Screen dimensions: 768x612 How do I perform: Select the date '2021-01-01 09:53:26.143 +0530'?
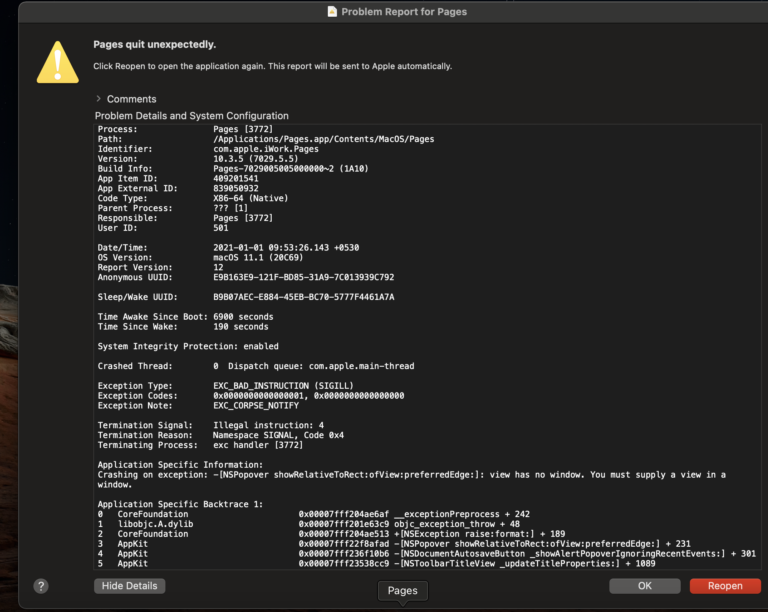coord(286,248)
